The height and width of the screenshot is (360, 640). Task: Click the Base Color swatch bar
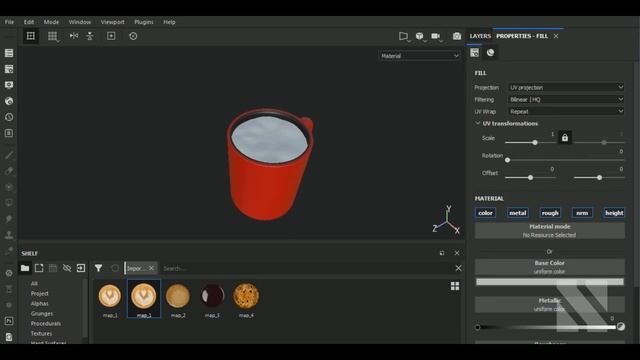point(549,282)
